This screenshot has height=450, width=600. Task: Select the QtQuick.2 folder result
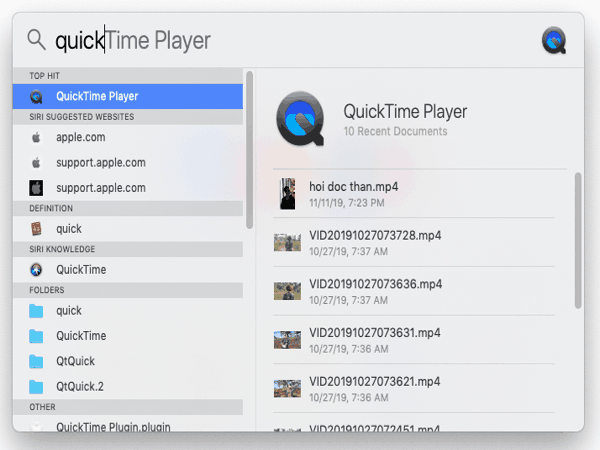pyautogui.click(x=128, y=386)
